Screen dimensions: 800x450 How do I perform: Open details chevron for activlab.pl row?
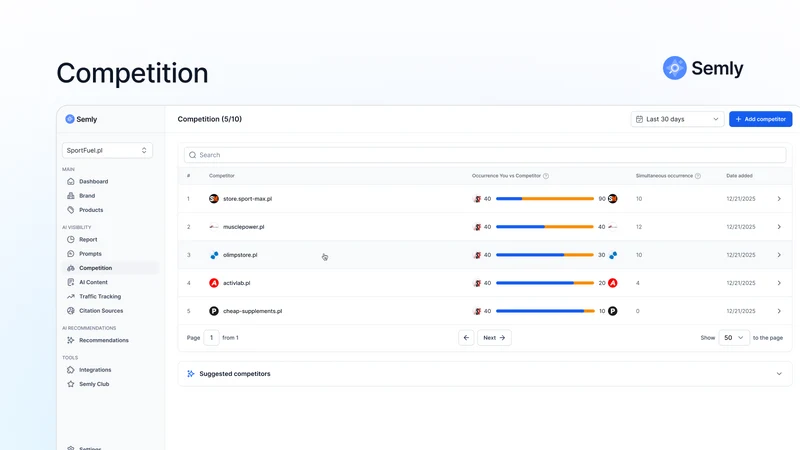tap(779, 283)
